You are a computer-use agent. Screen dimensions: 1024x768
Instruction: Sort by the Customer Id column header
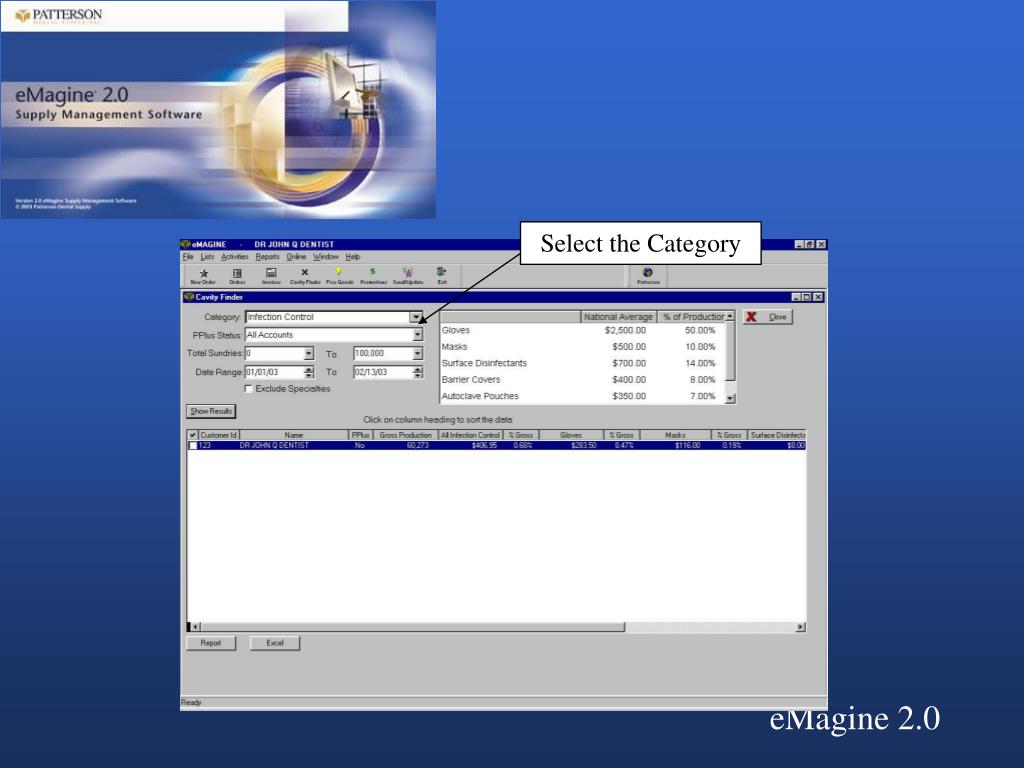tap(218, 435)
